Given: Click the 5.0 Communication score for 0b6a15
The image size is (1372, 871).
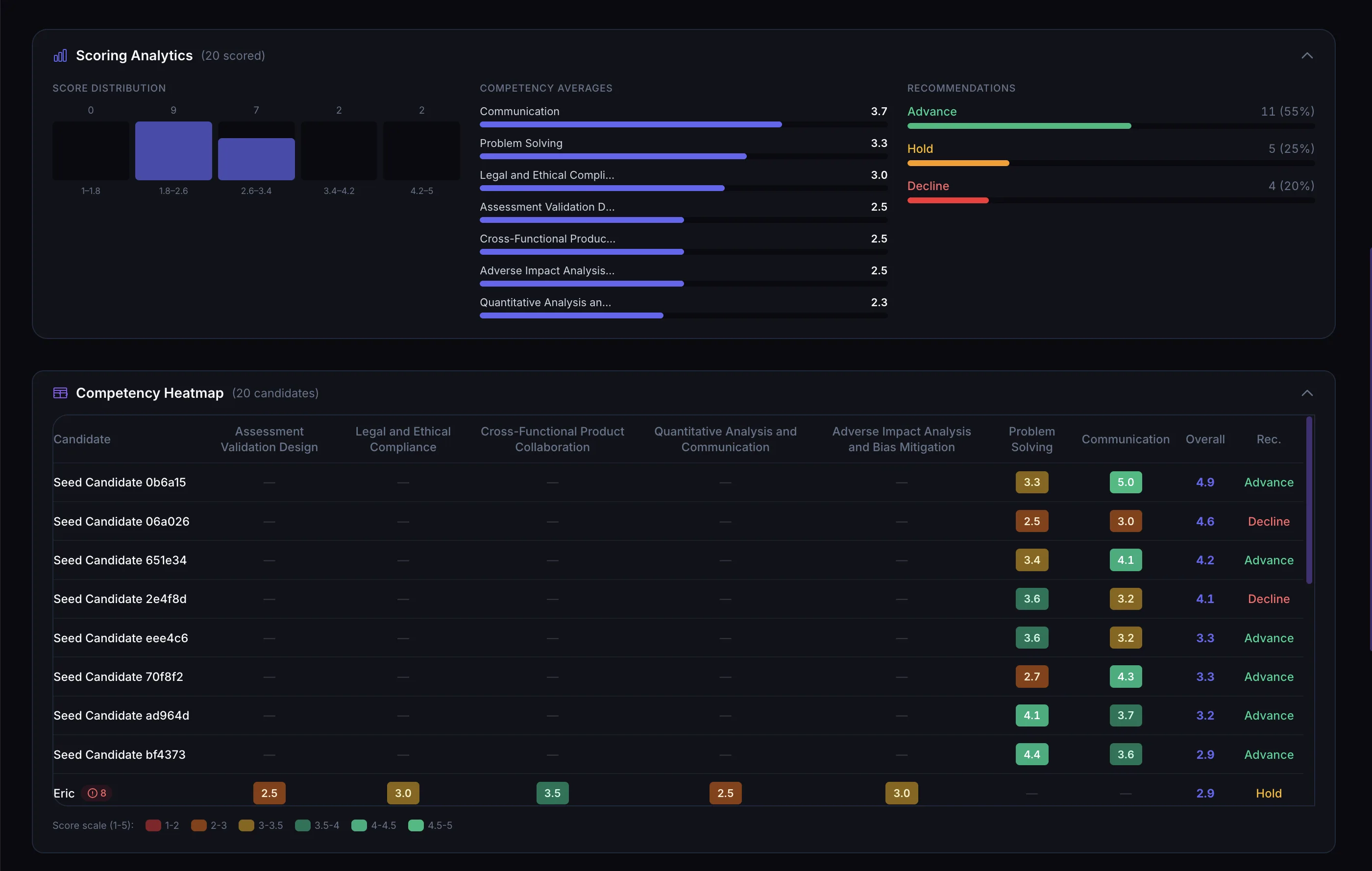Looking at the screenshot, I should tap(1126, 483).
